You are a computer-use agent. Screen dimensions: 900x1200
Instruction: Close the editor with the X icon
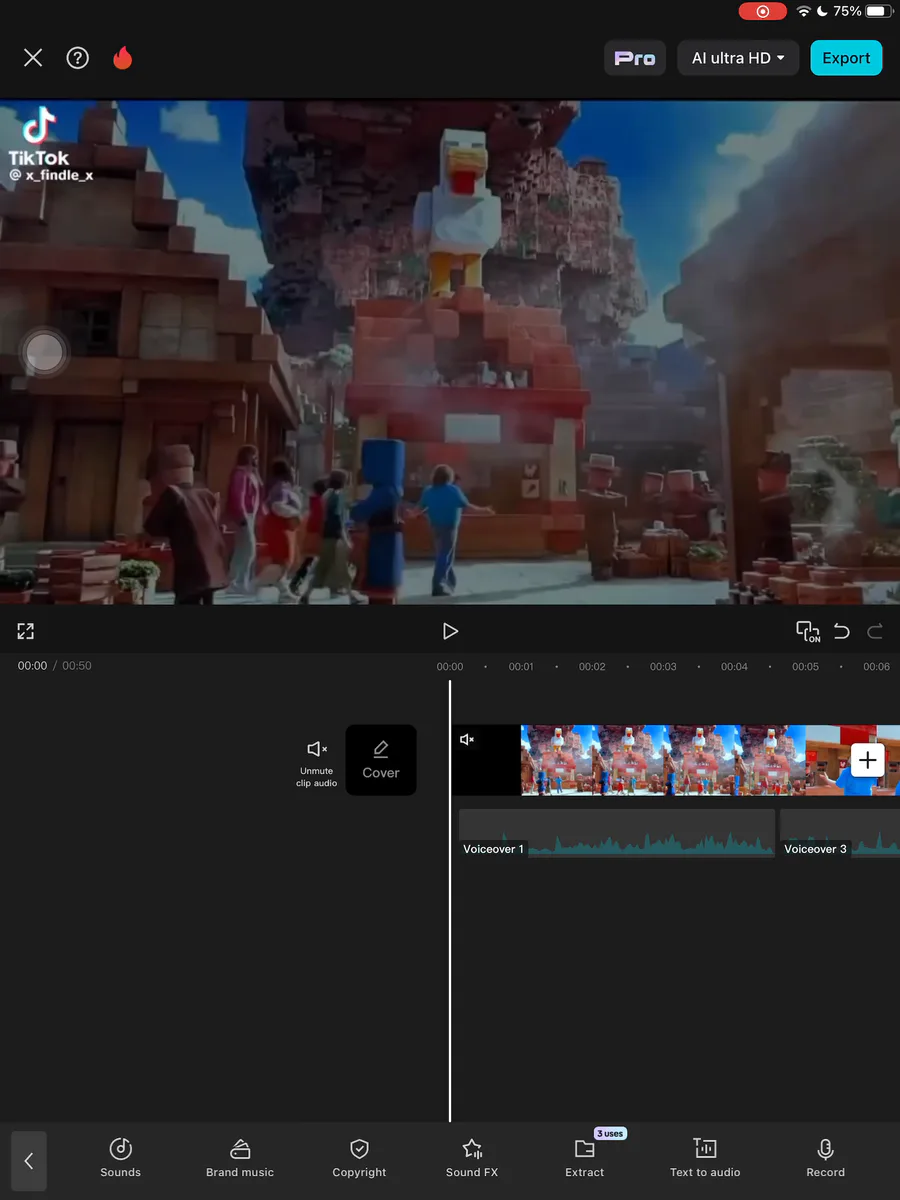coord(33,58)
